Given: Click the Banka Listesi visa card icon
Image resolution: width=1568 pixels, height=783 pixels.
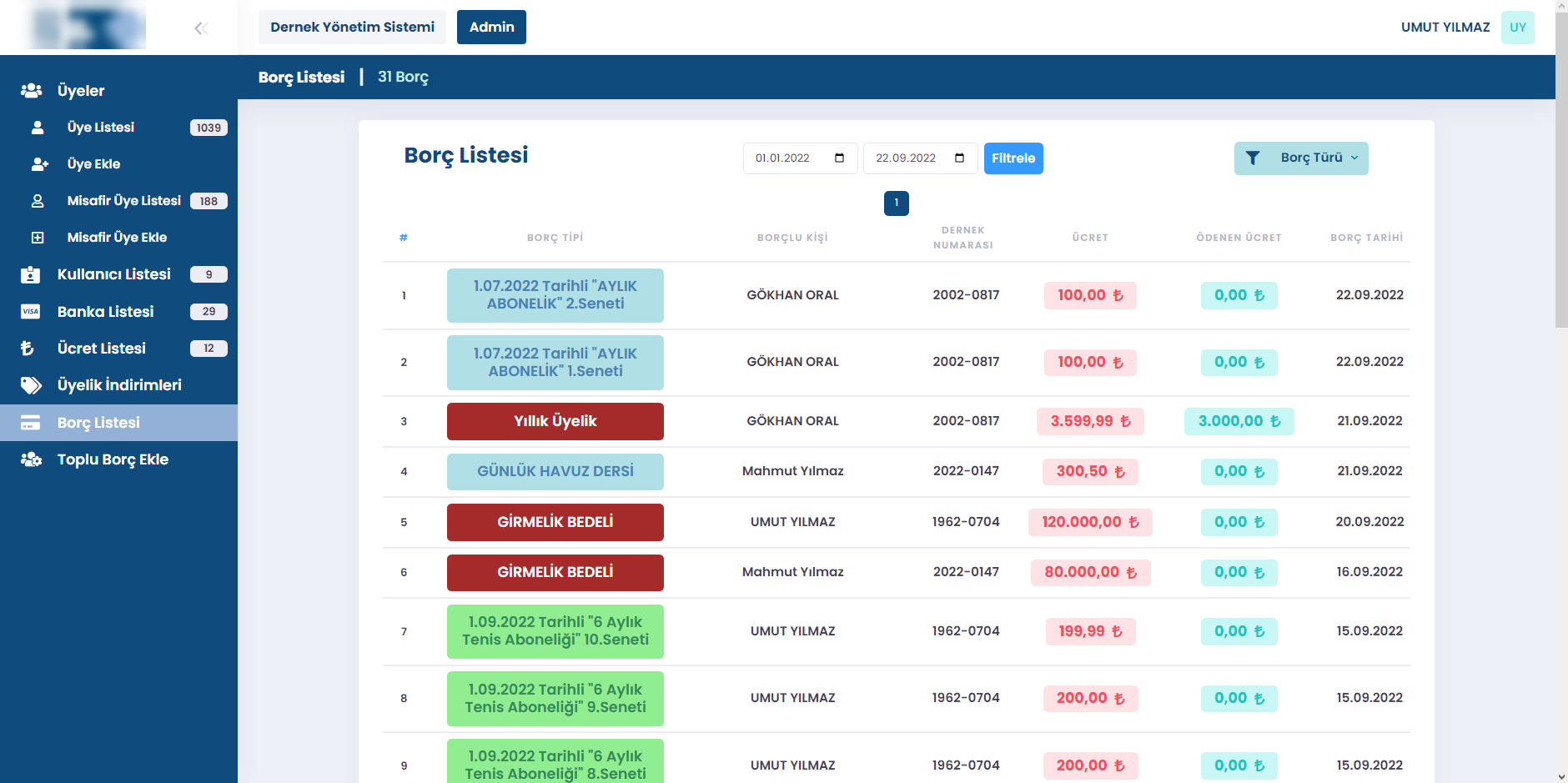Looking at the screenshot, I should pos(31,312).
